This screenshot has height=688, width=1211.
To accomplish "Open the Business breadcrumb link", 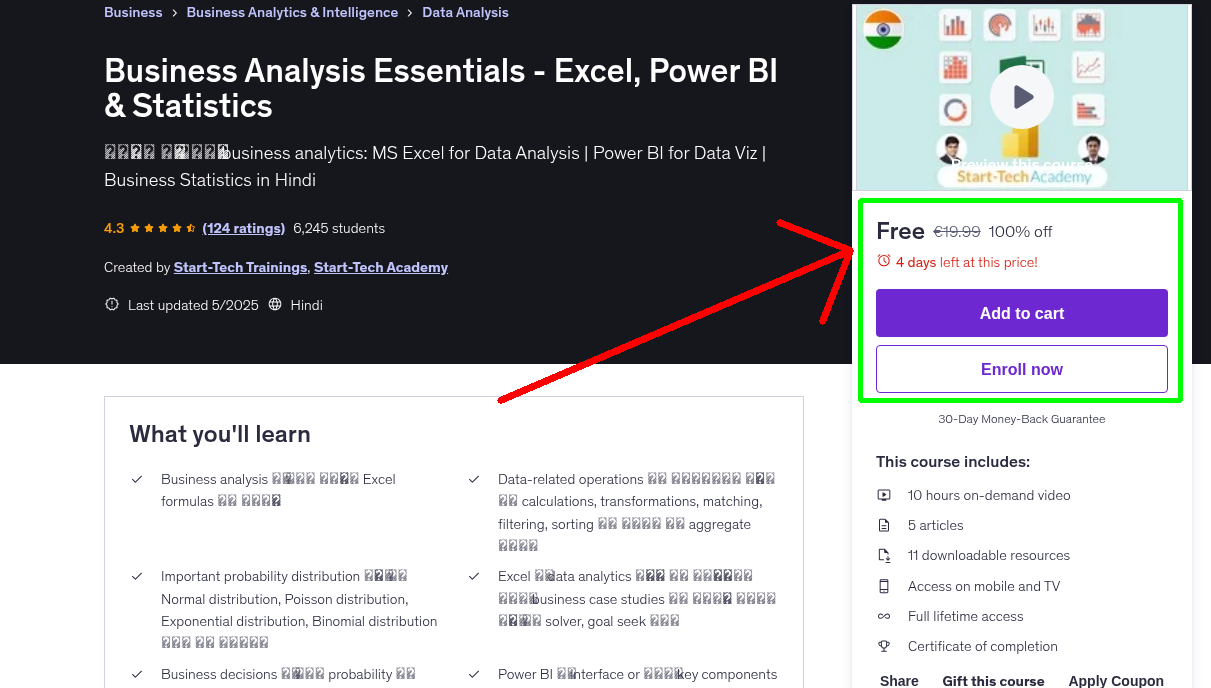I will [133, 13].
